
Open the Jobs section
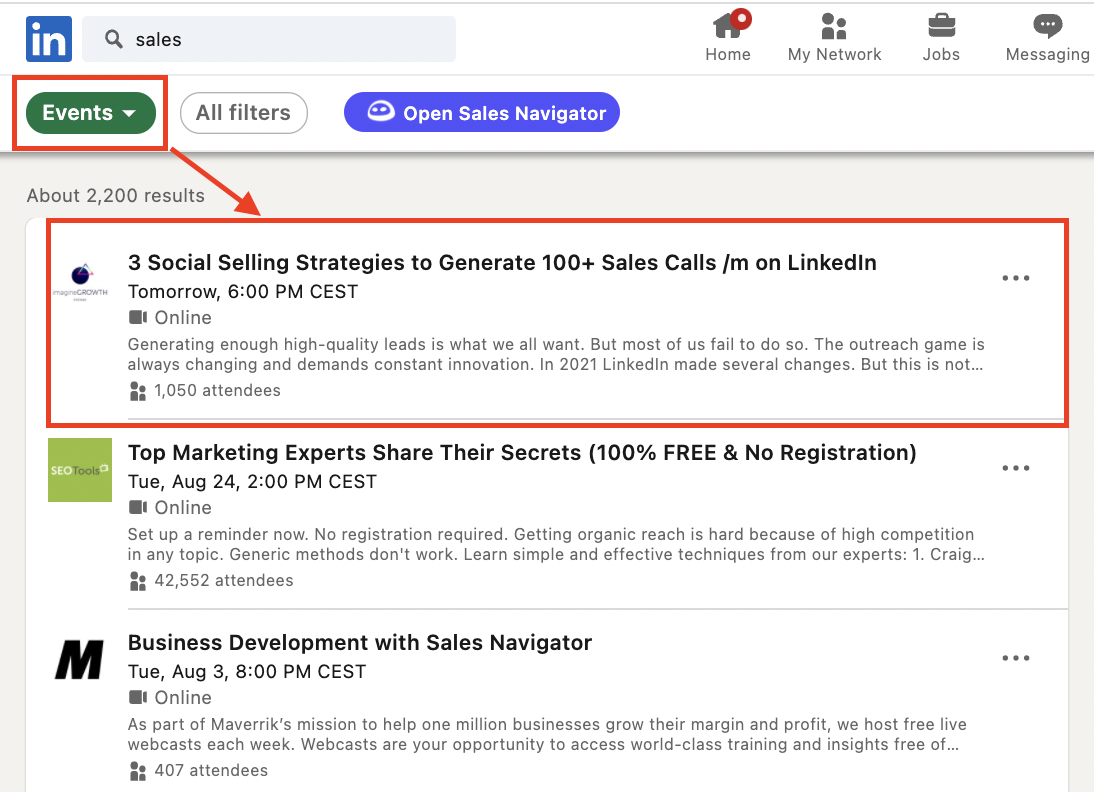(x=941, y=38)
